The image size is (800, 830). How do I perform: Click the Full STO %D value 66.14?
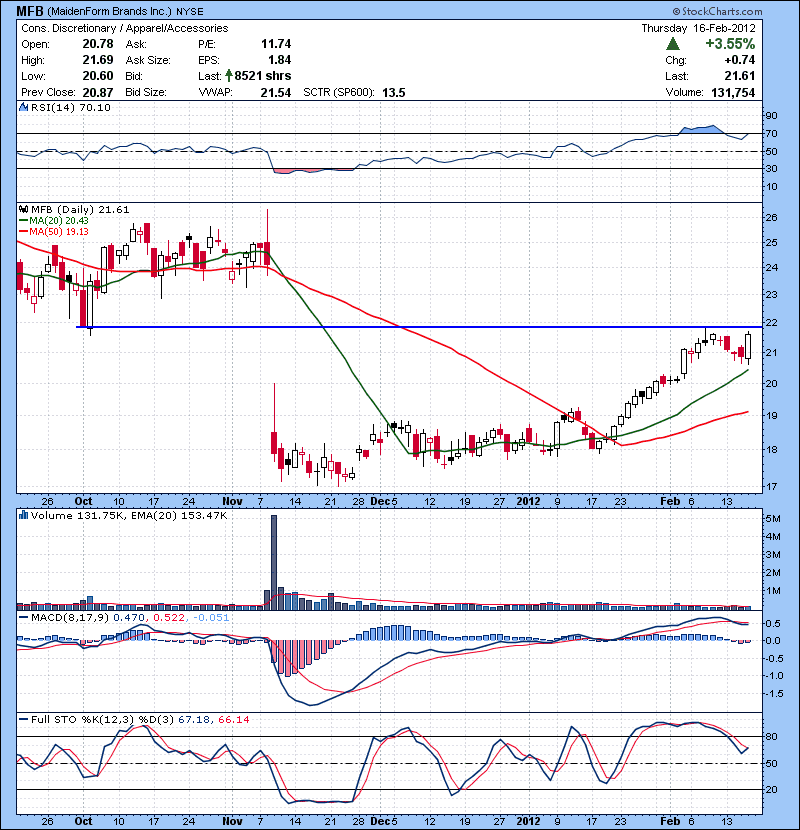(233, 719)
